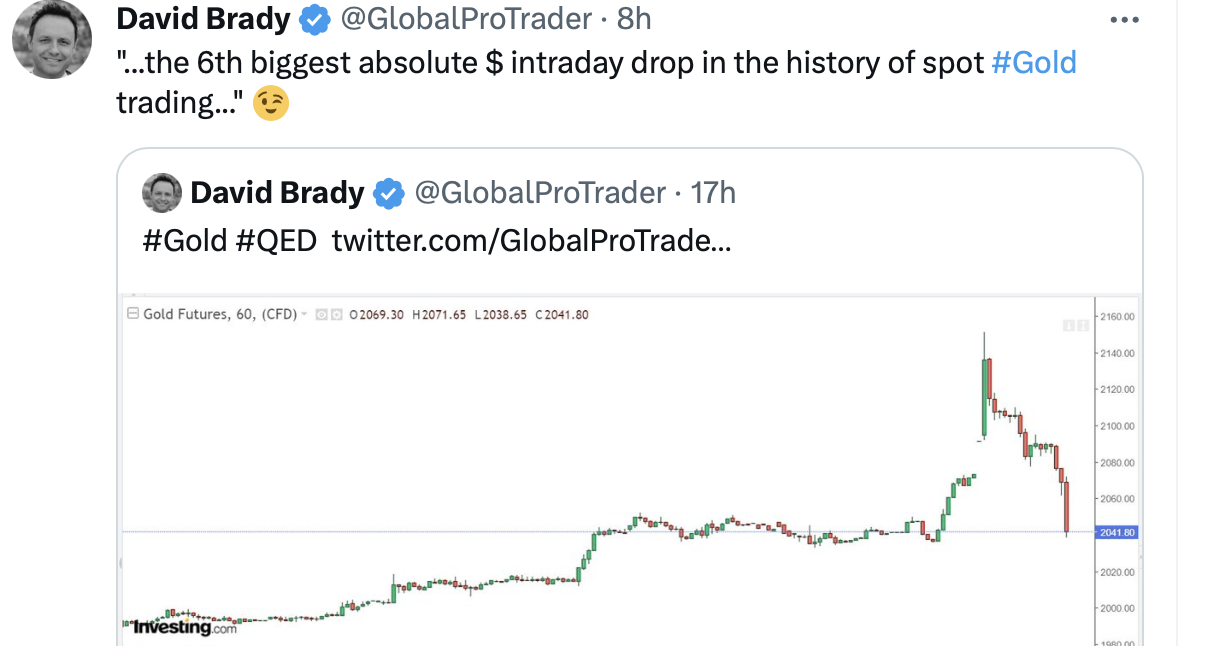Image resolution: width=1210 pixels, height=646 pixels.
Task: Click the winking face emoji
Action: click(x=271, y=103)
